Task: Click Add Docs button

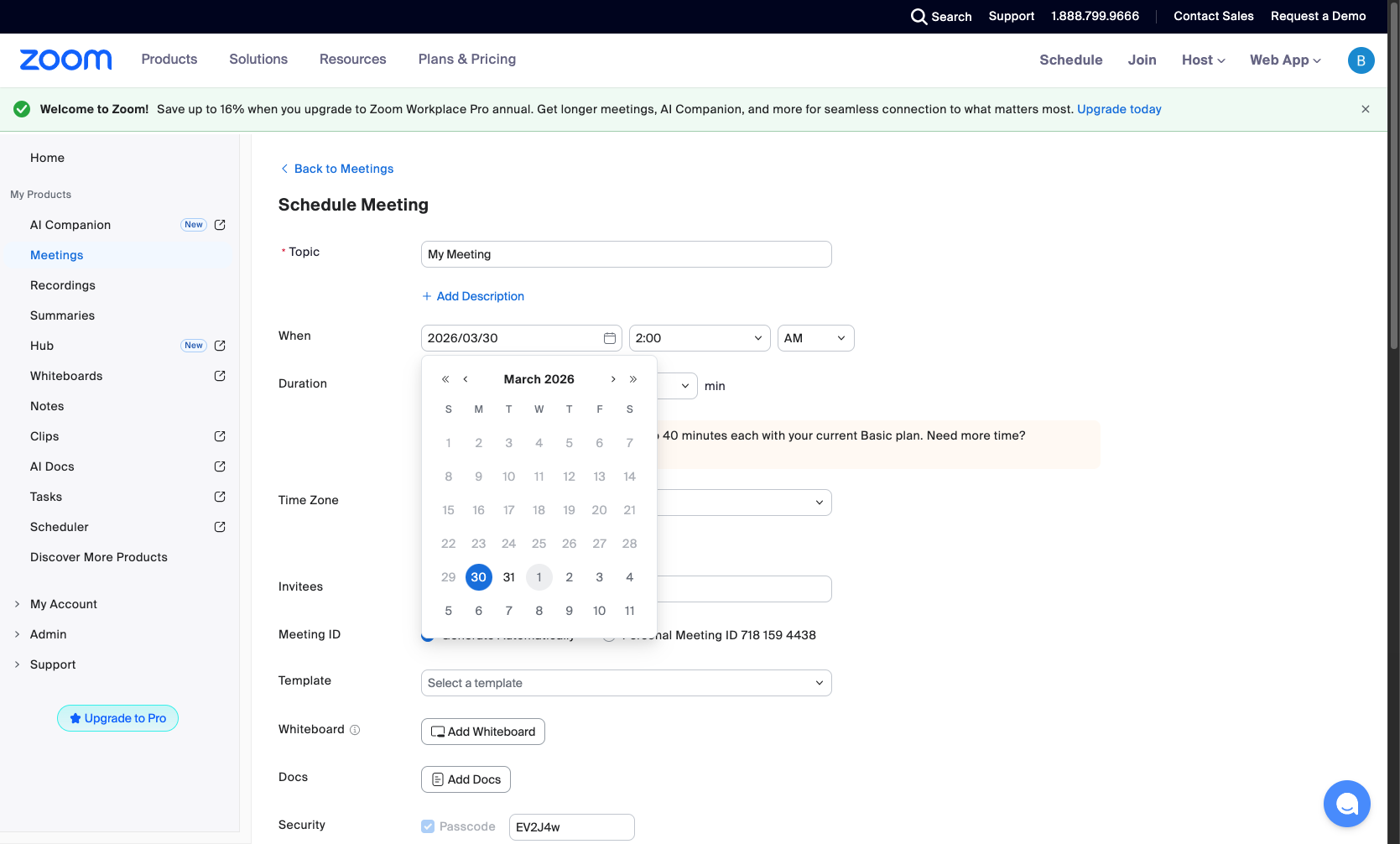Action: point(466,779)
